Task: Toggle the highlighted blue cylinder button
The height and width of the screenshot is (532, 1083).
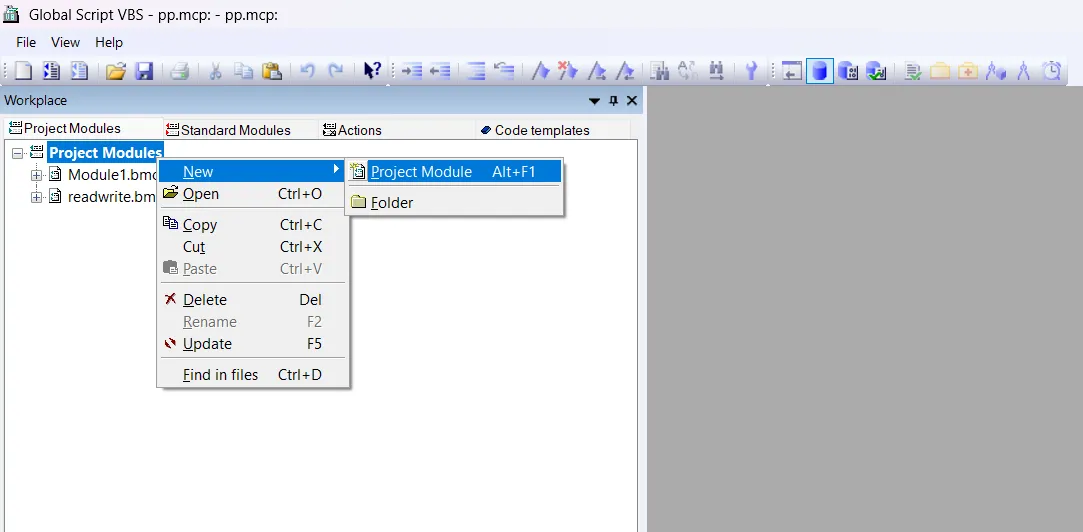Action: (820, 70)
